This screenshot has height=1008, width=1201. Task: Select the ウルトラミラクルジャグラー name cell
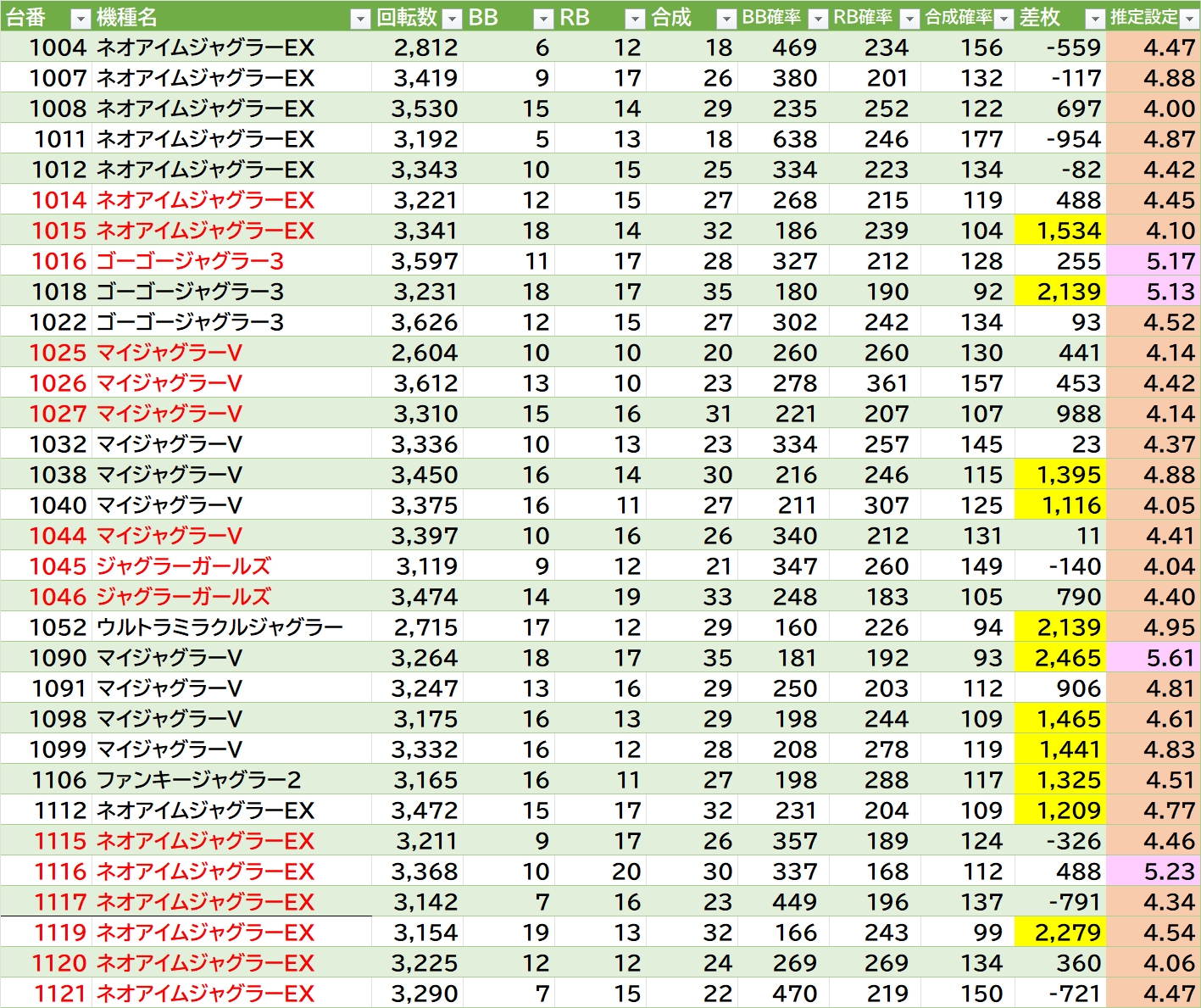coord(220,627)
